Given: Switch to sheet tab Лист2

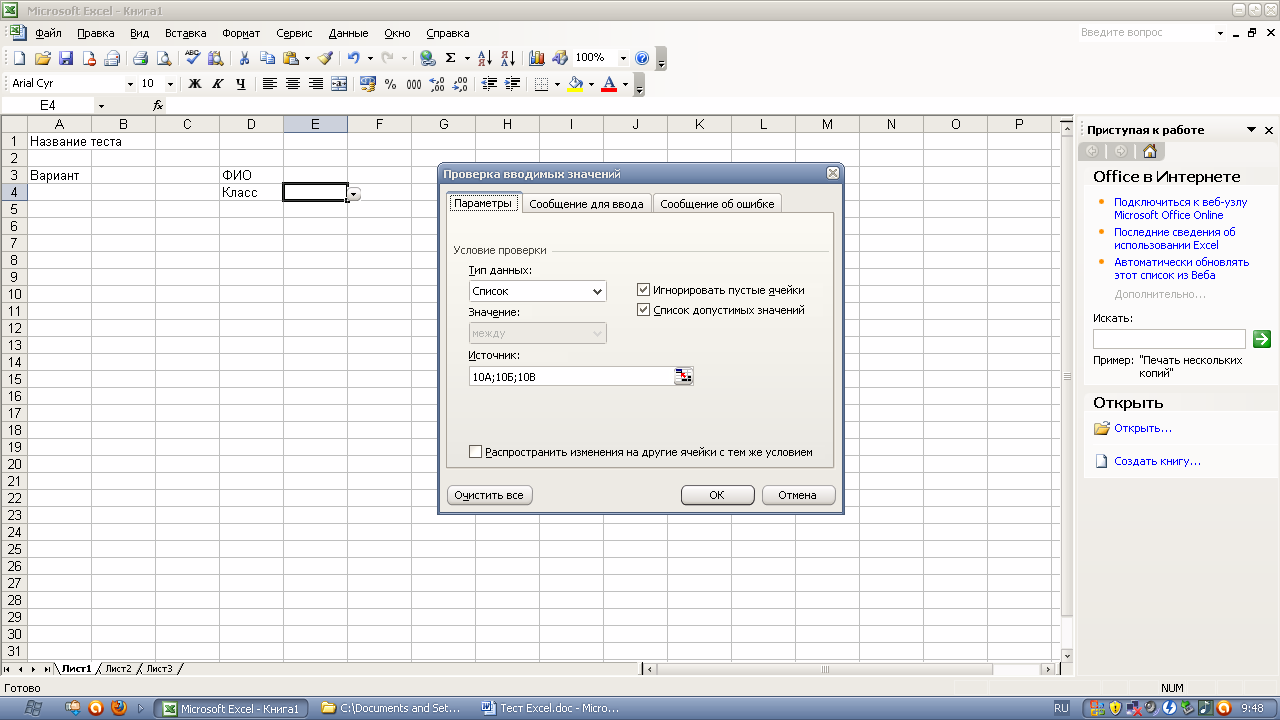Looking at the screenshot, I should tap(118, 669).
